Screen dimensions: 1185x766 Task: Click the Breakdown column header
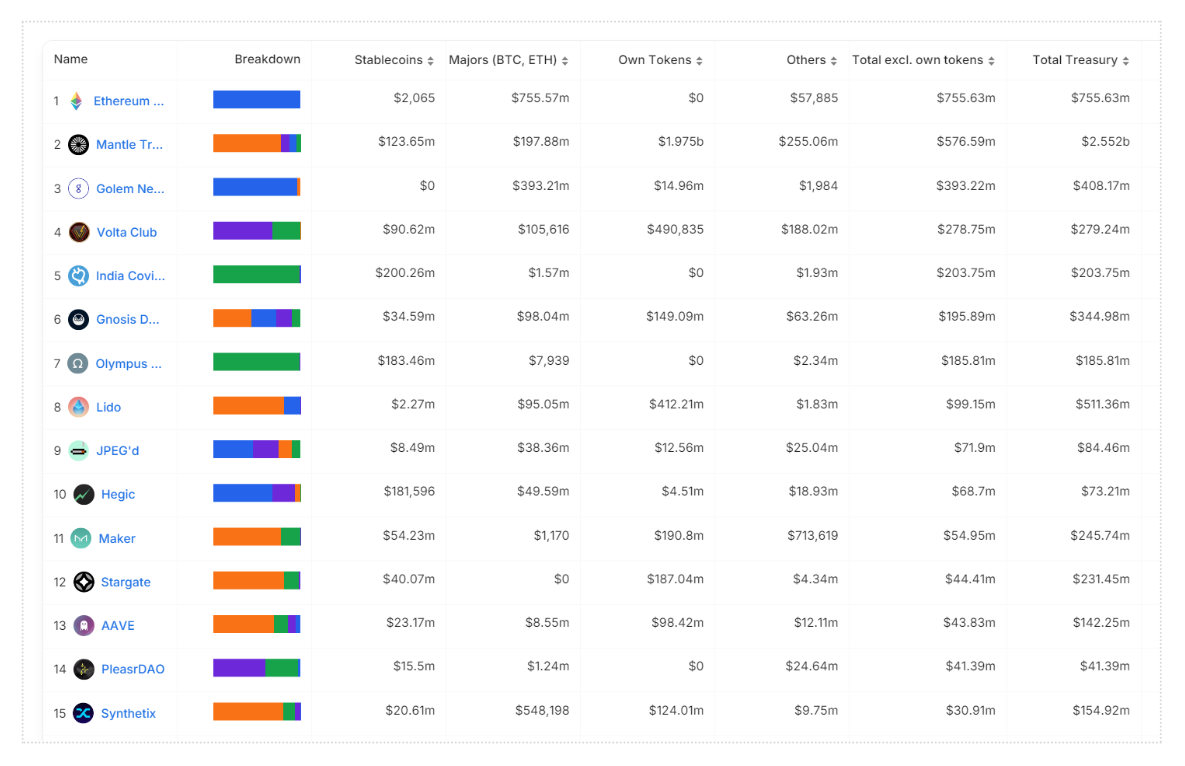pyautogui.click(x=268, y=59)
